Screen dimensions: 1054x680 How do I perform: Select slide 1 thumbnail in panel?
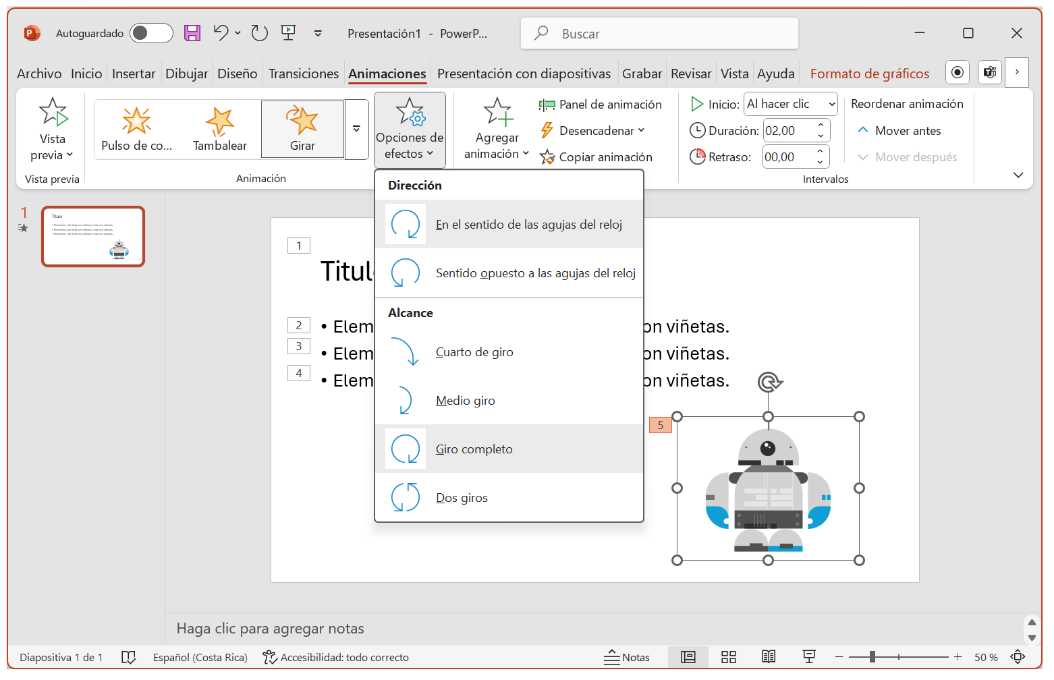point(93,236)
